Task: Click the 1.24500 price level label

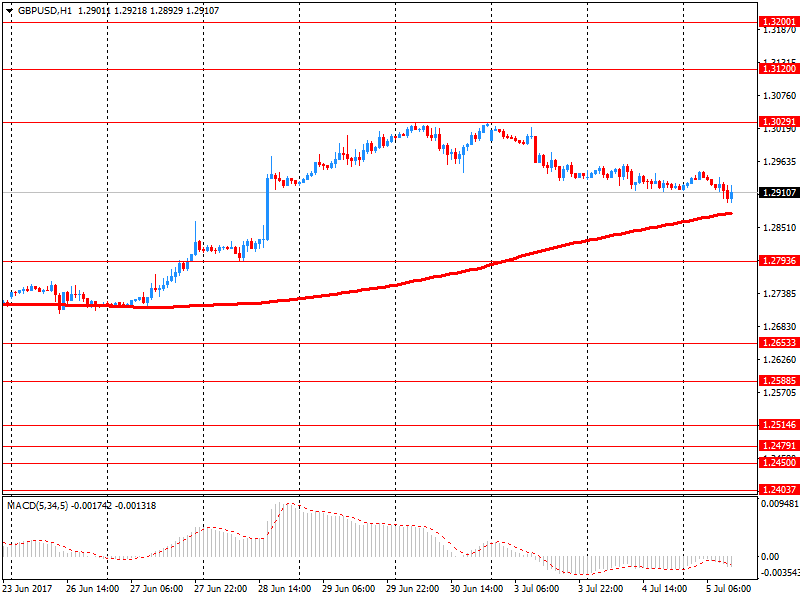Action: pyautogui.click(x=779, y=463)
